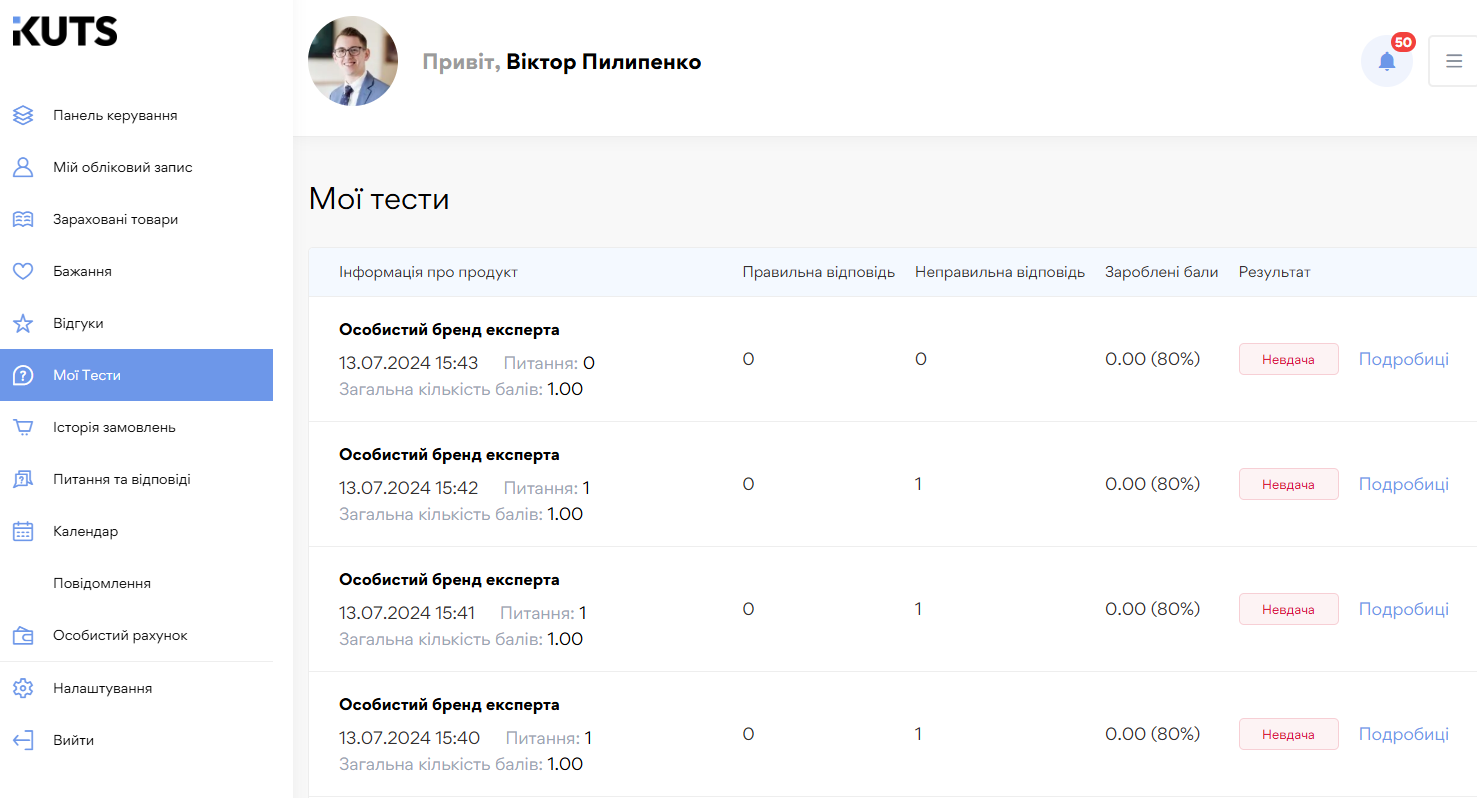Click the KUTS logo
1477x798 pixels.
(65, 31)
